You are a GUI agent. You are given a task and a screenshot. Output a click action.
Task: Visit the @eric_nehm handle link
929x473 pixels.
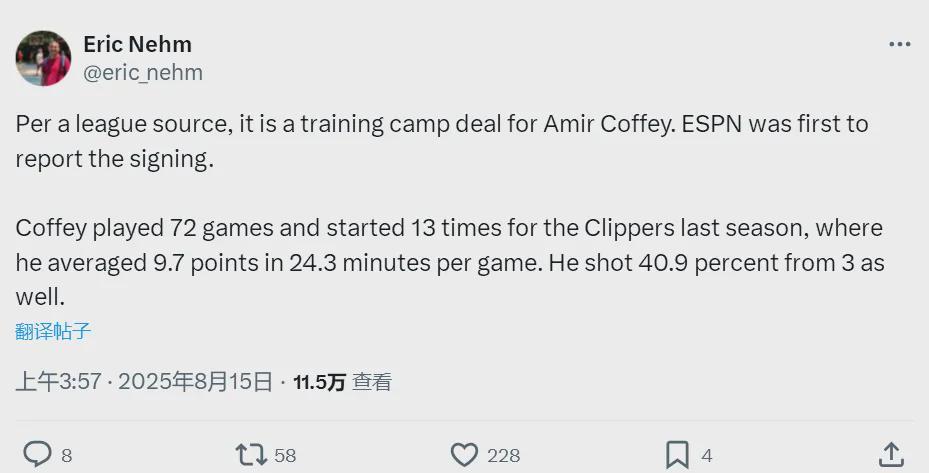[x=143, y=72]
